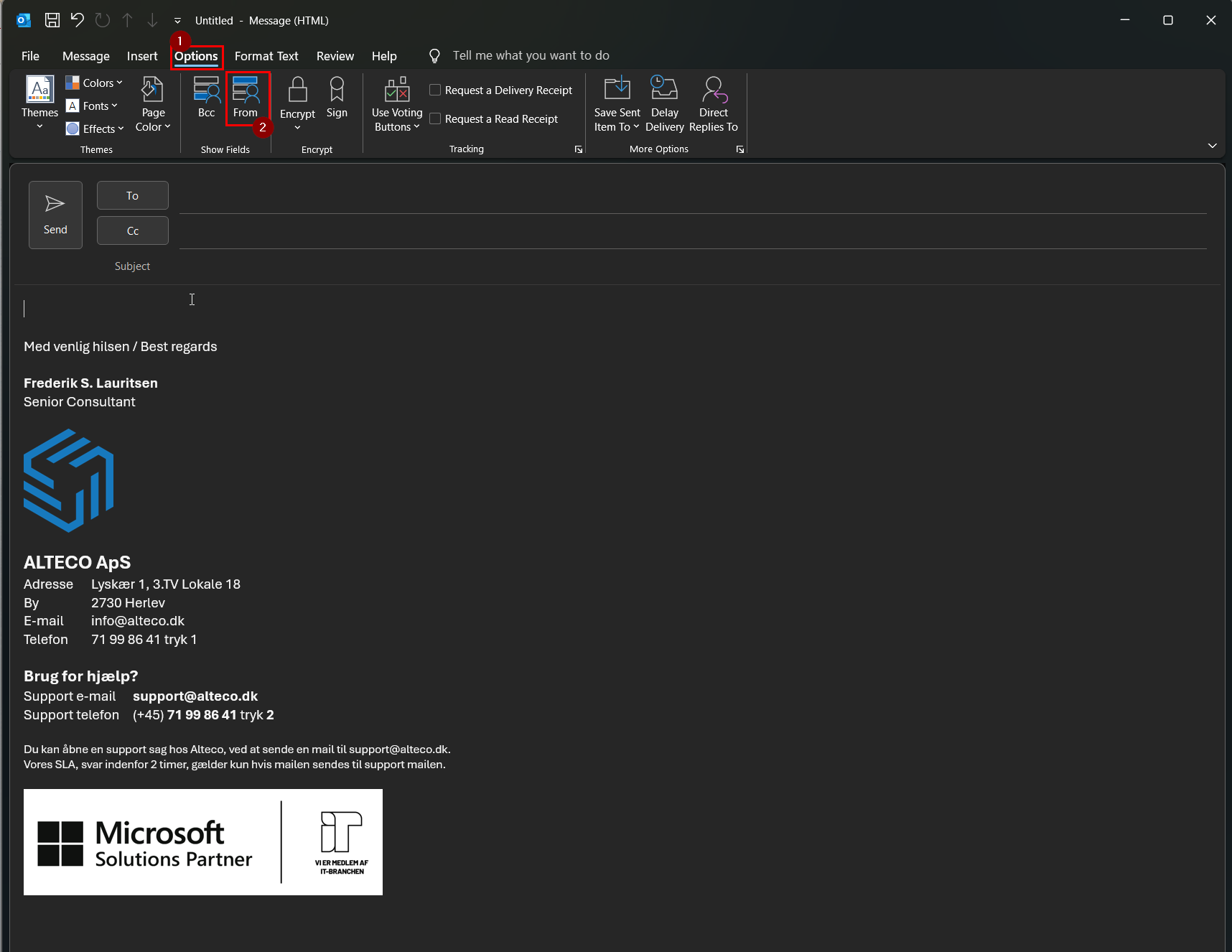Maximize the message window

point(1168,20)
